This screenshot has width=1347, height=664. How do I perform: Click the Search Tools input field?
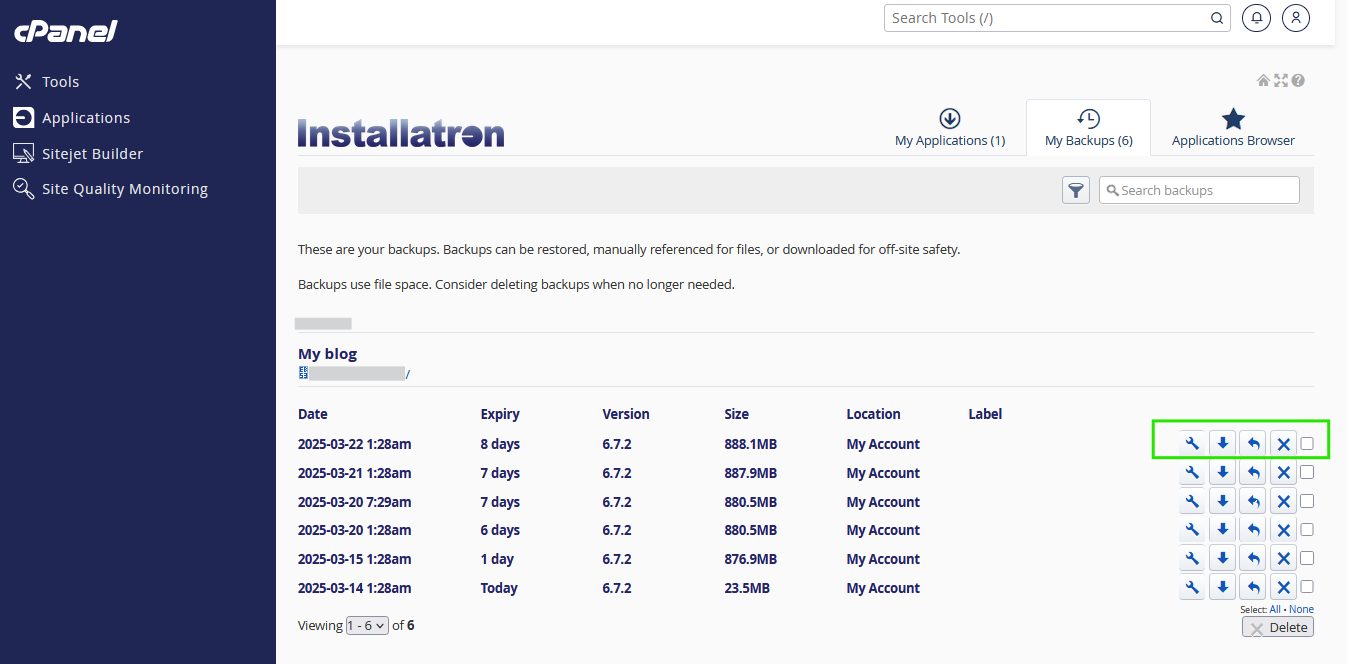pos(1058,18)
